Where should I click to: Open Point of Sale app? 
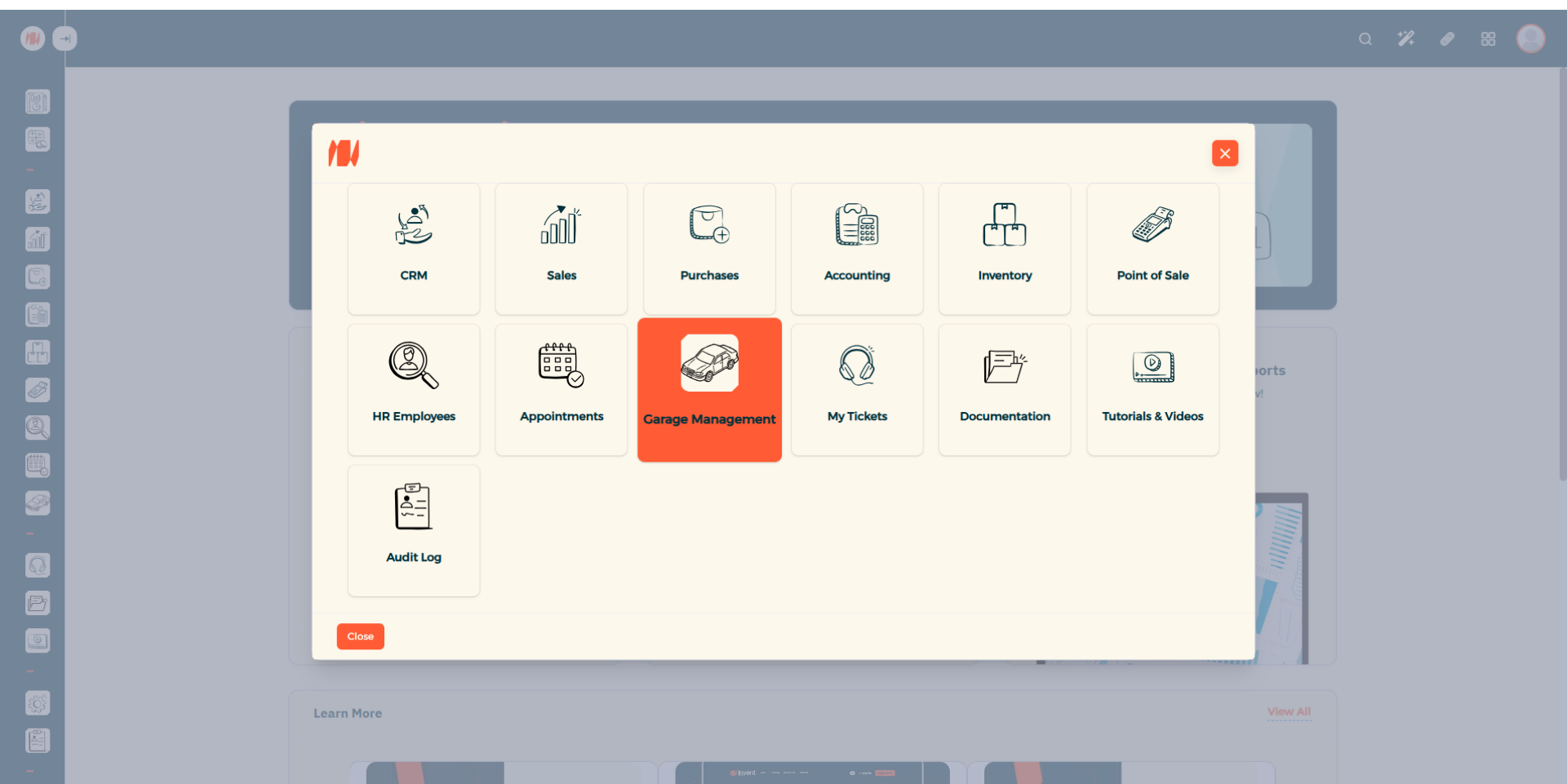coord(1152,248)
